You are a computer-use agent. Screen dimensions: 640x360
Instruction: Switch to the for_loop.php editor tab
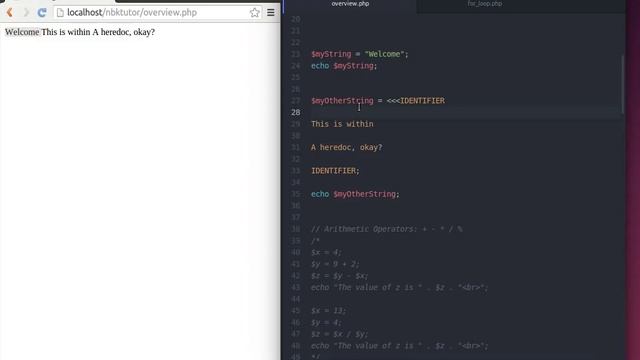click(x=485, y=4)
